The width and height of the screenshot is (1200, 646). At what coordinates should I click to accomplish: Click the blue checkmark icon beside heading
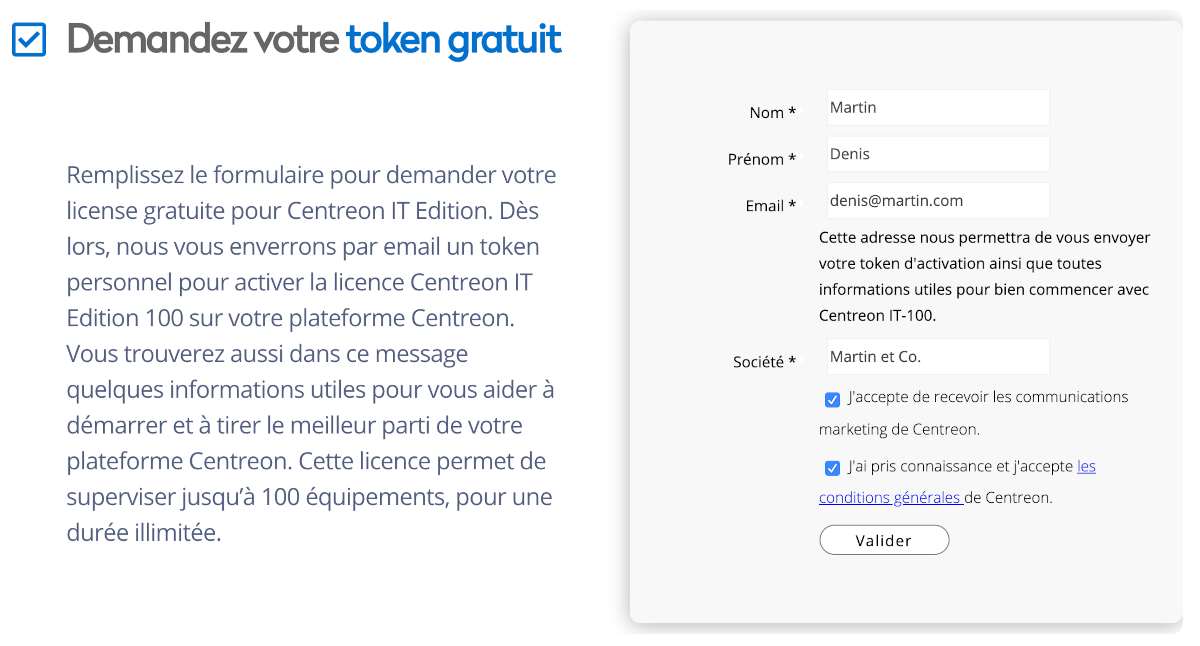click(x=29, y=40)
